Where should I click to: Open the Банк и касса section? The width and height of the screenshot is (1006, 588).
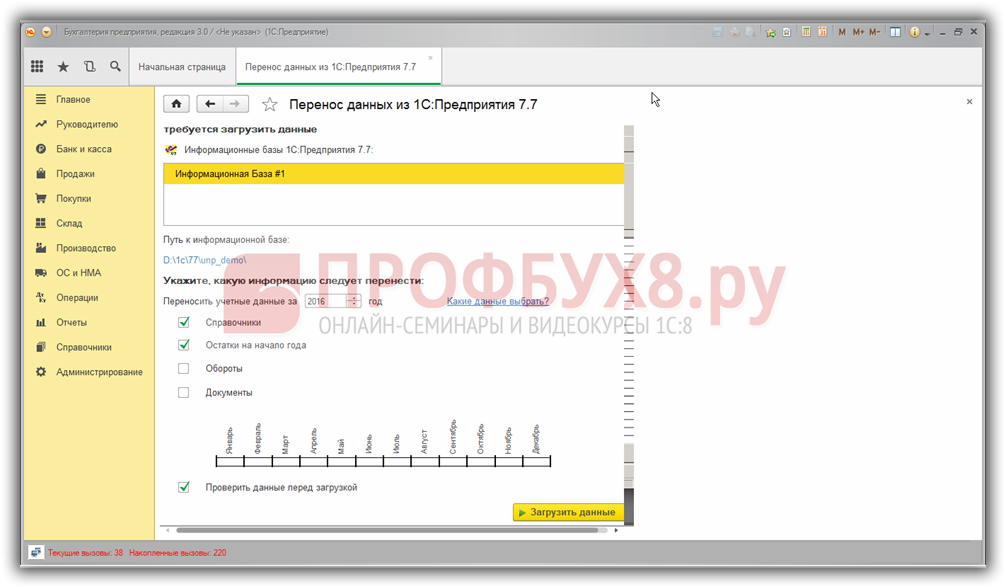[83, 149]
